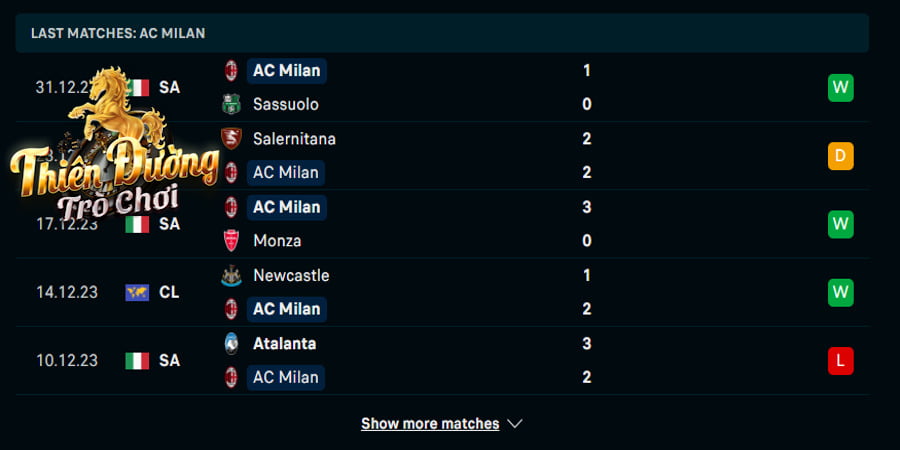Click the Champions League flag icon

tap(137, 292)
